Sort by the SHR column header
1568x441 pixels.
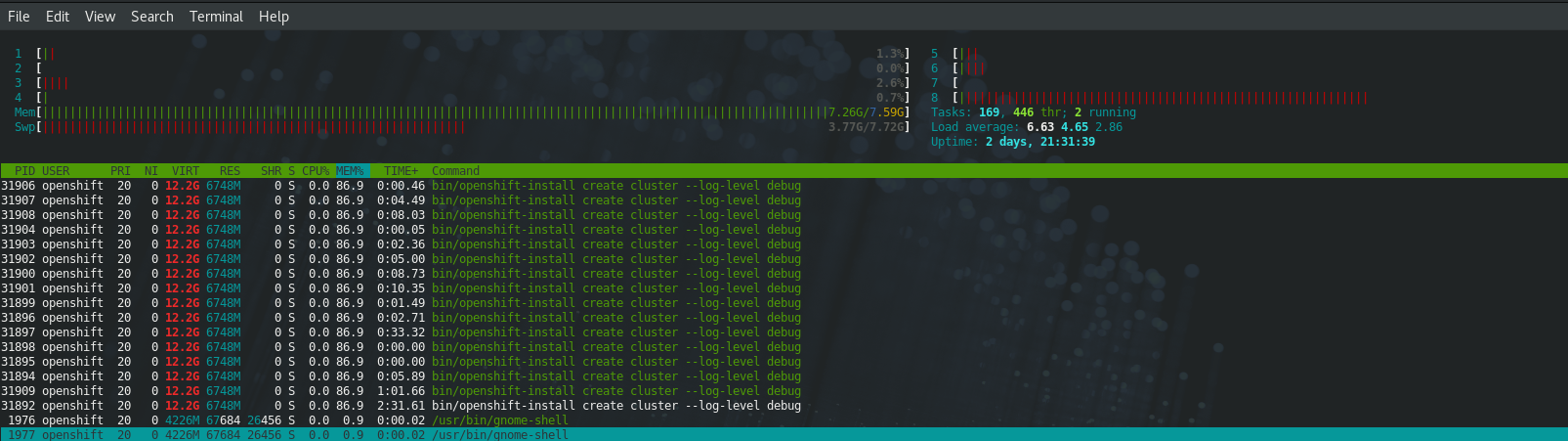tap(271, 171)
